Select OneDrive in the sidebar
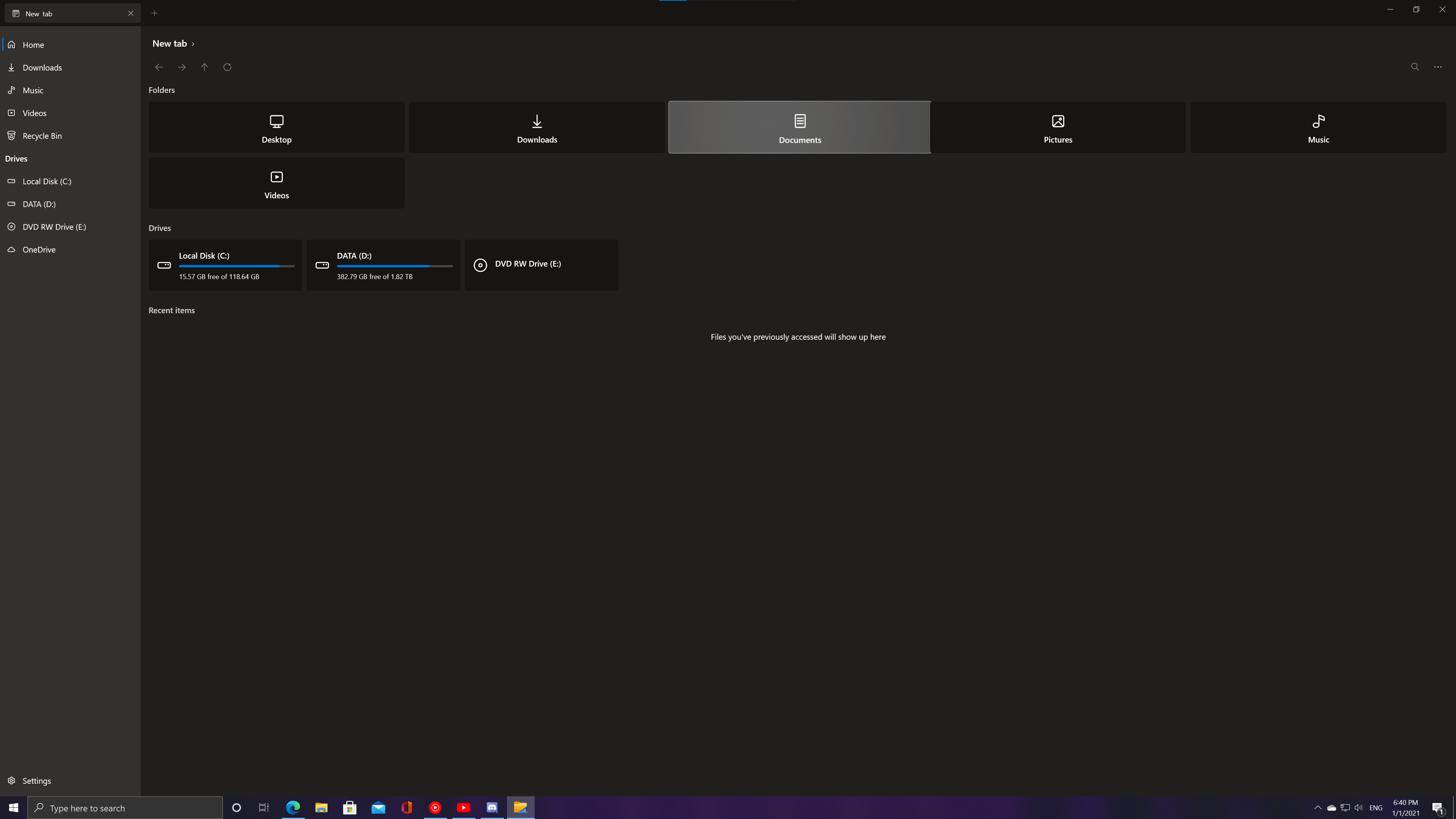Screen dimensions: 1456x819 38,249
